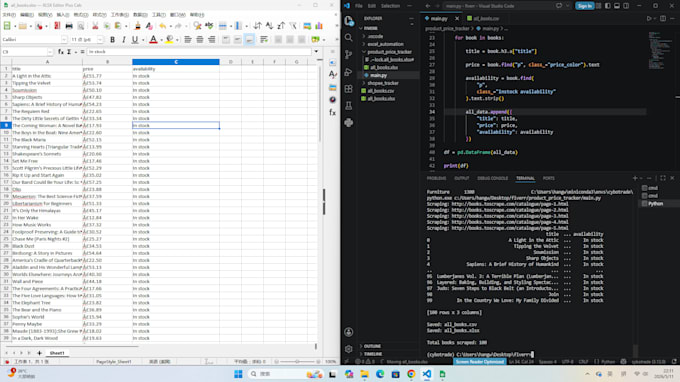
Task: Toggle Screen Reader Optimized status item
Action: (480, 362)
